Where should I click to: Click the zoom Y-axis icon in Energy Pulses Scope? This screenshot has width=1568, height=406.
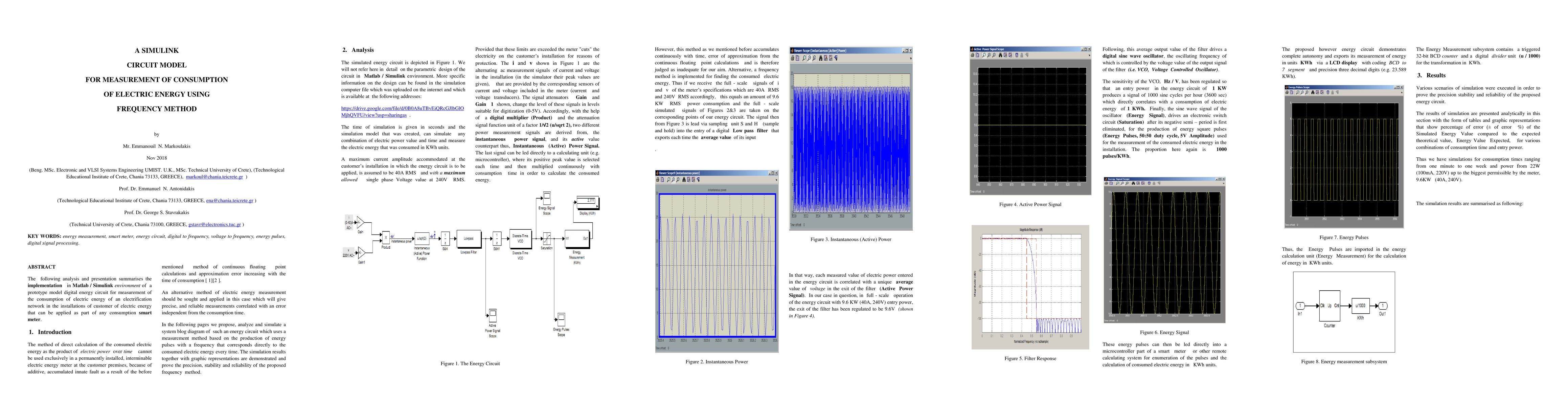(x=1308, y=92)
